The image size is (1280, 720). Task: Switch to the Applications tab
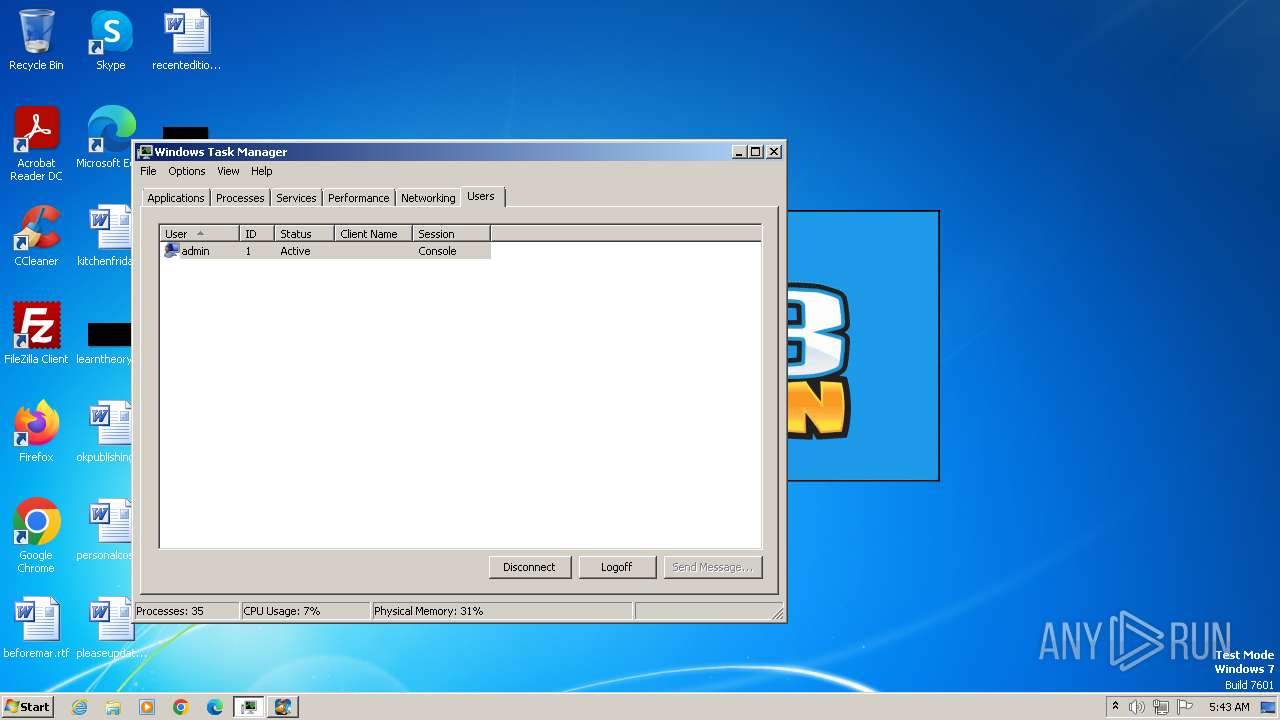tap(176, 198)
